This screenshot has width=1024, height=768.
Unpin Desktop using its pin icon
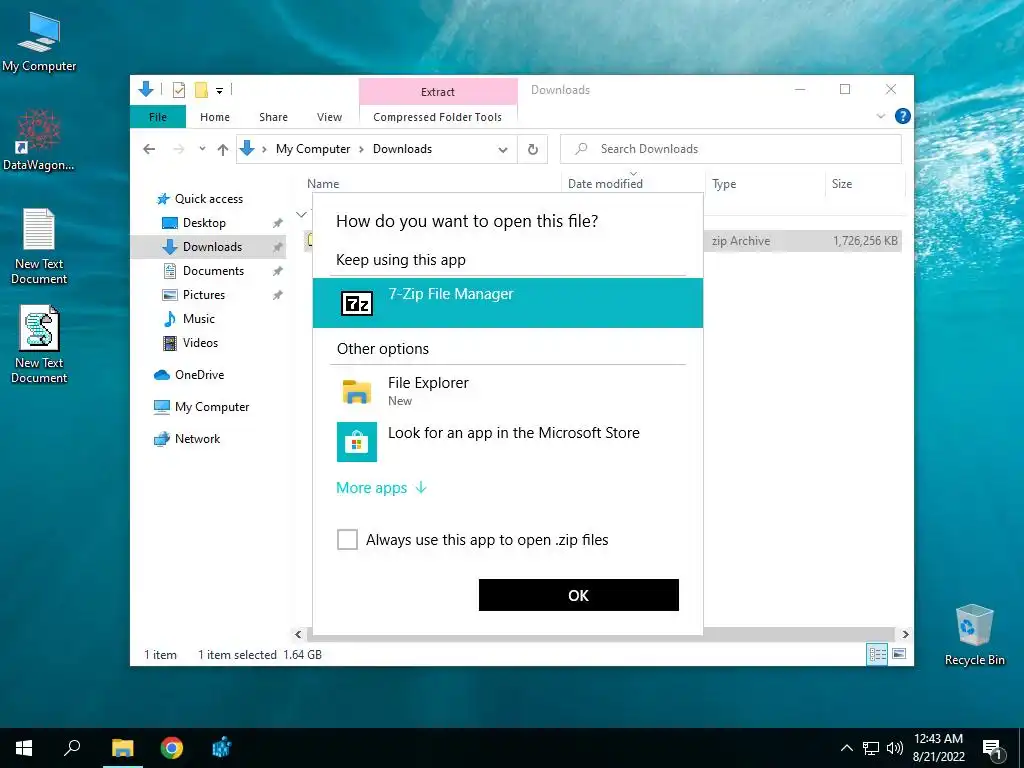[278, 223]
